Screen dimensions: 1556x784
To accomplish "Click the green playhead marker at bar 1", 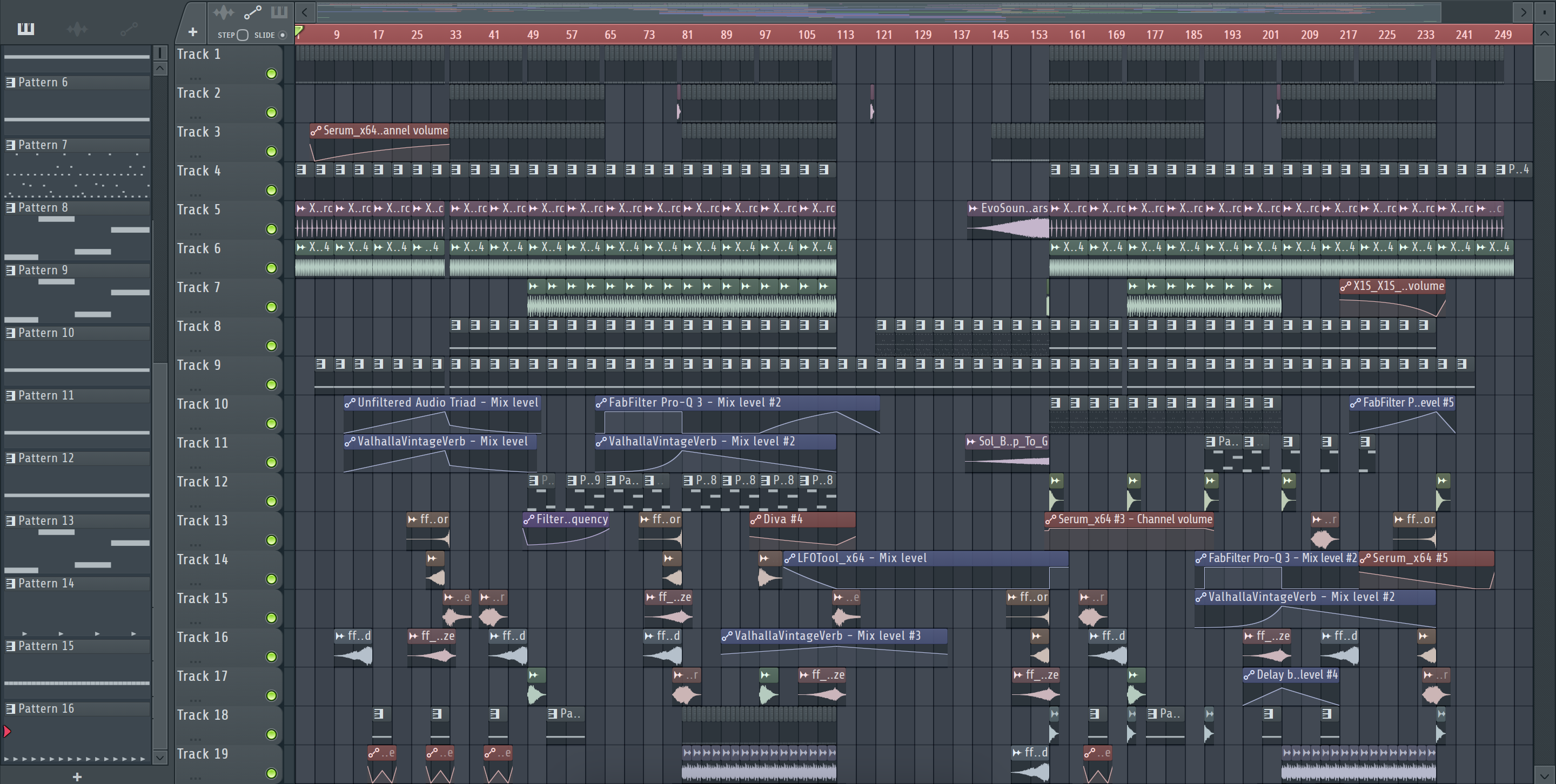I will coord(299,31).
